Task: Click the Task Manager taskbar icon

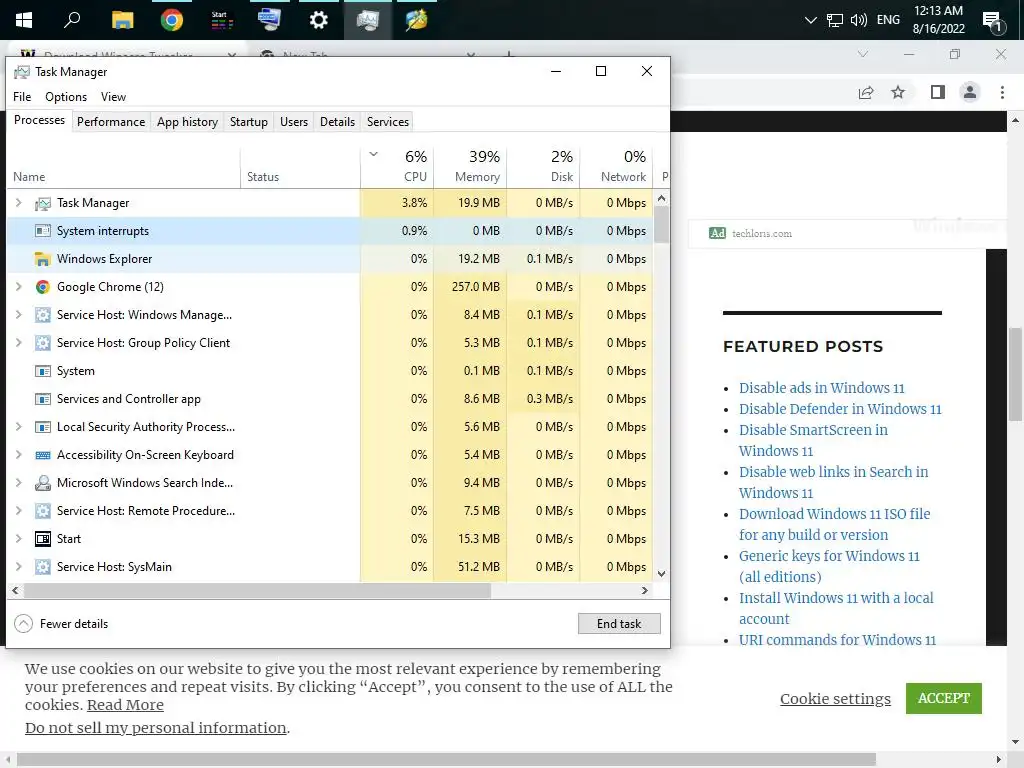Action: click(x=368, y=20)
